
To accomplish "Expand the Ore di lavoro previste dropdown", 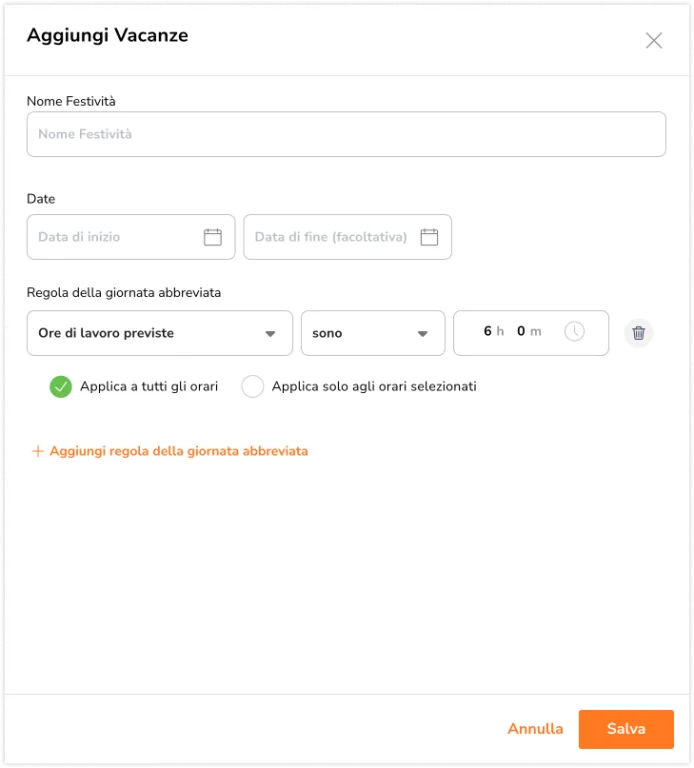I will tap(160, 333).
